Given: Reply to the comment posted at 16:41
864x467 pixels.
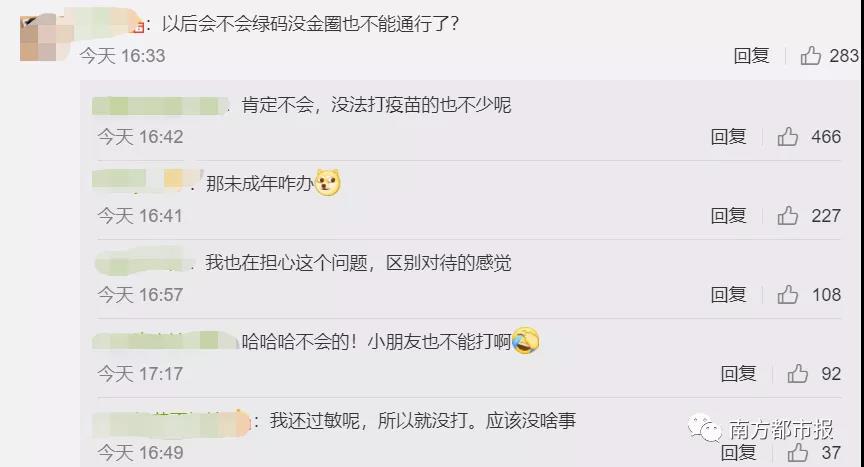Looking at the screenshot, I should pyautogui.click(x=728, y=215).
